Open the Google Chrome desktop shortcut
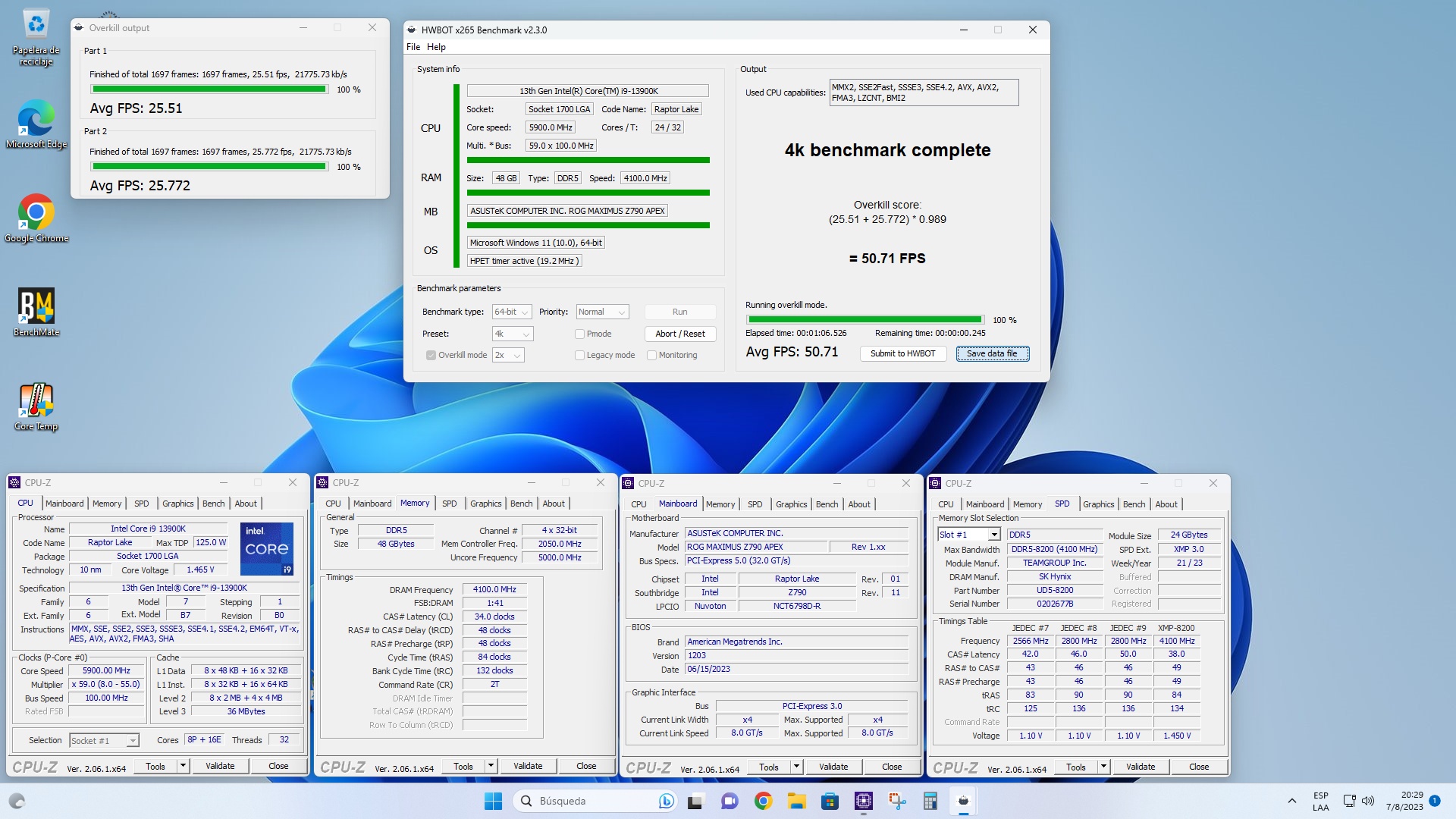 pos(36,218)
